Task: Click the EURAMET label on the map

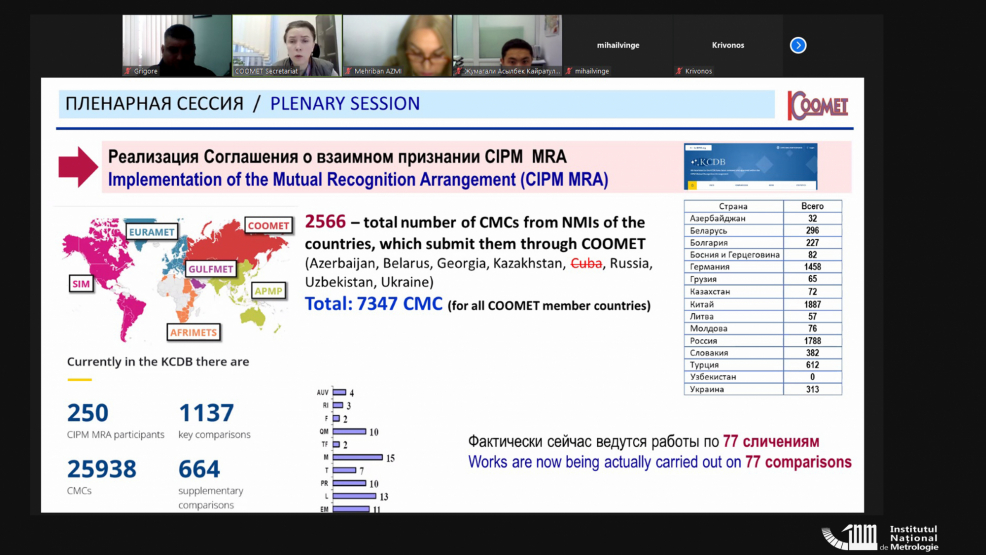Action: tap(152, 232)
